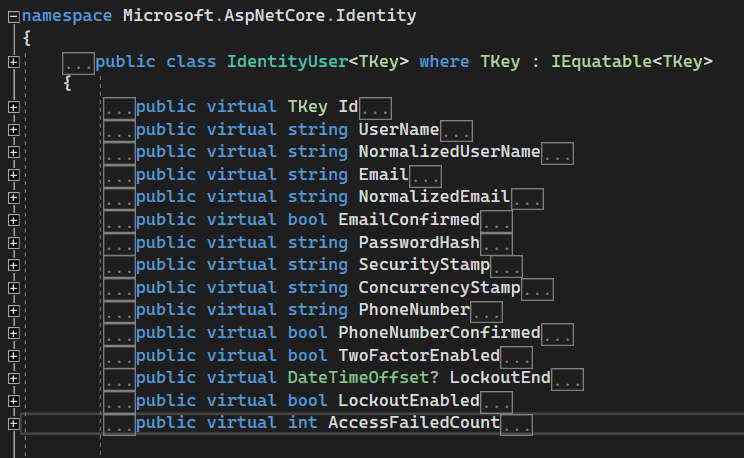The image size is (744, 458).
Task: Click the PhoneNumberConfirmed identifier
Action: [x=439, y=332]
